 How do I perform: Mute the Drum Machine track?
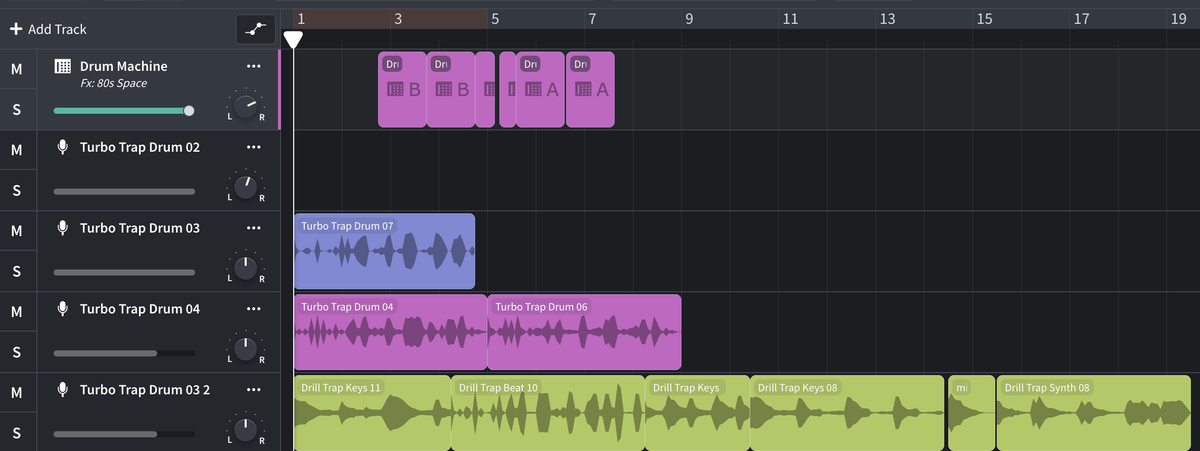coord(16,69)
